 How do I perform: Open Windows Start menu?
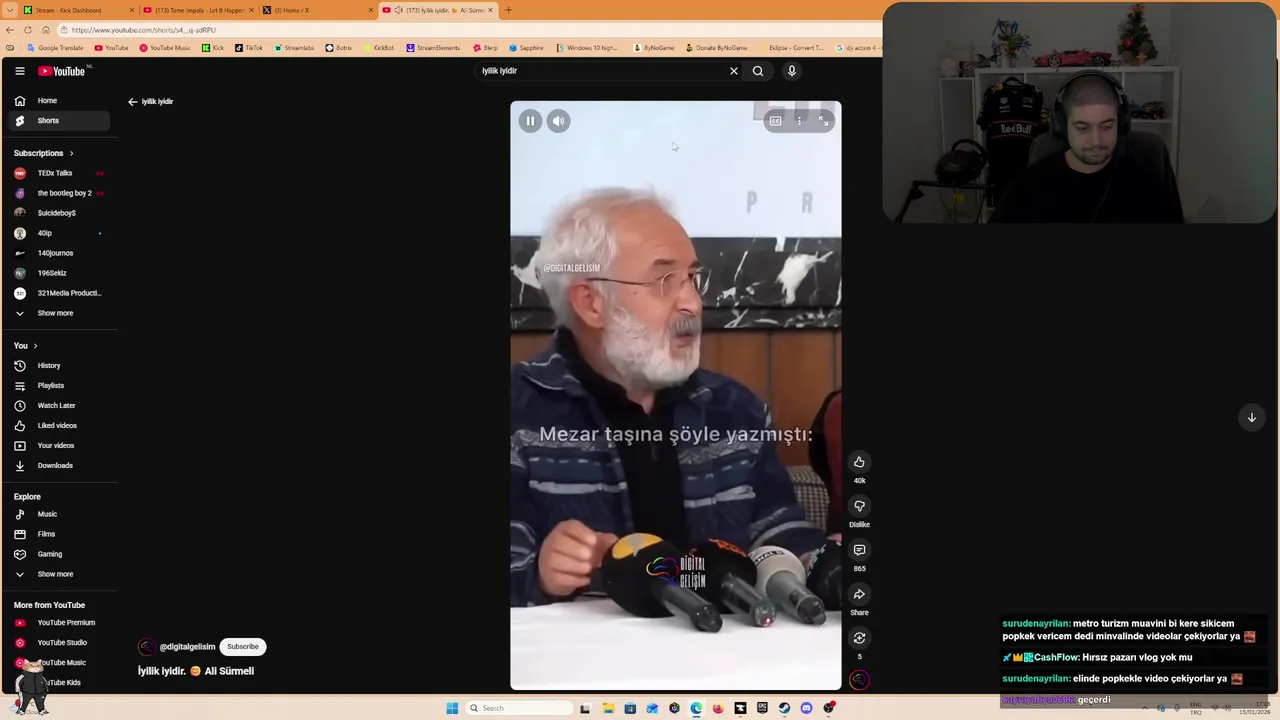coord(452,708)
